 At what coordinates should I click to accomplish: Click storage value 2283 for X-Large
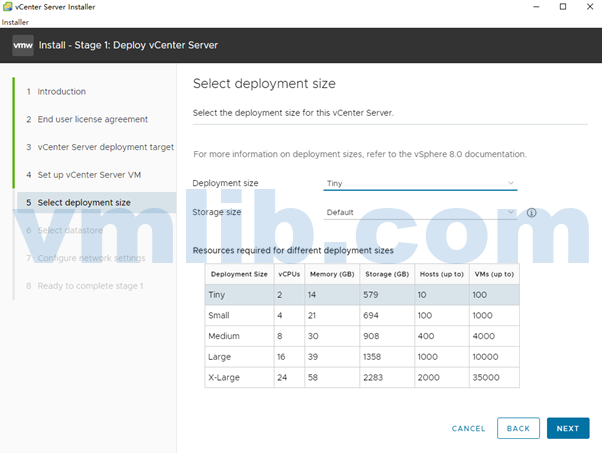(373, 377)
